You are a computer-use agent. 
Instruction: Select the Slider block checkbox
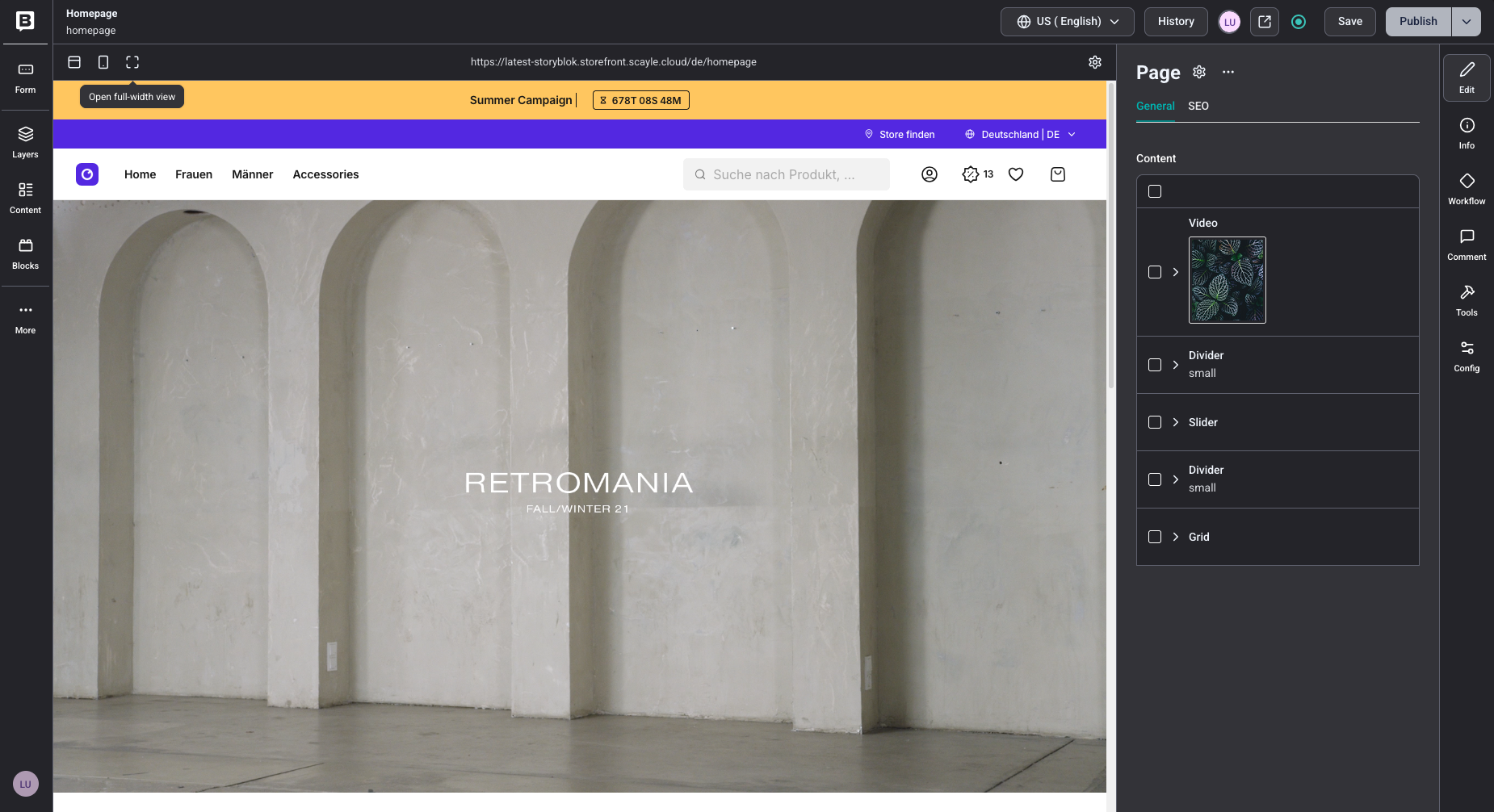1155,421
